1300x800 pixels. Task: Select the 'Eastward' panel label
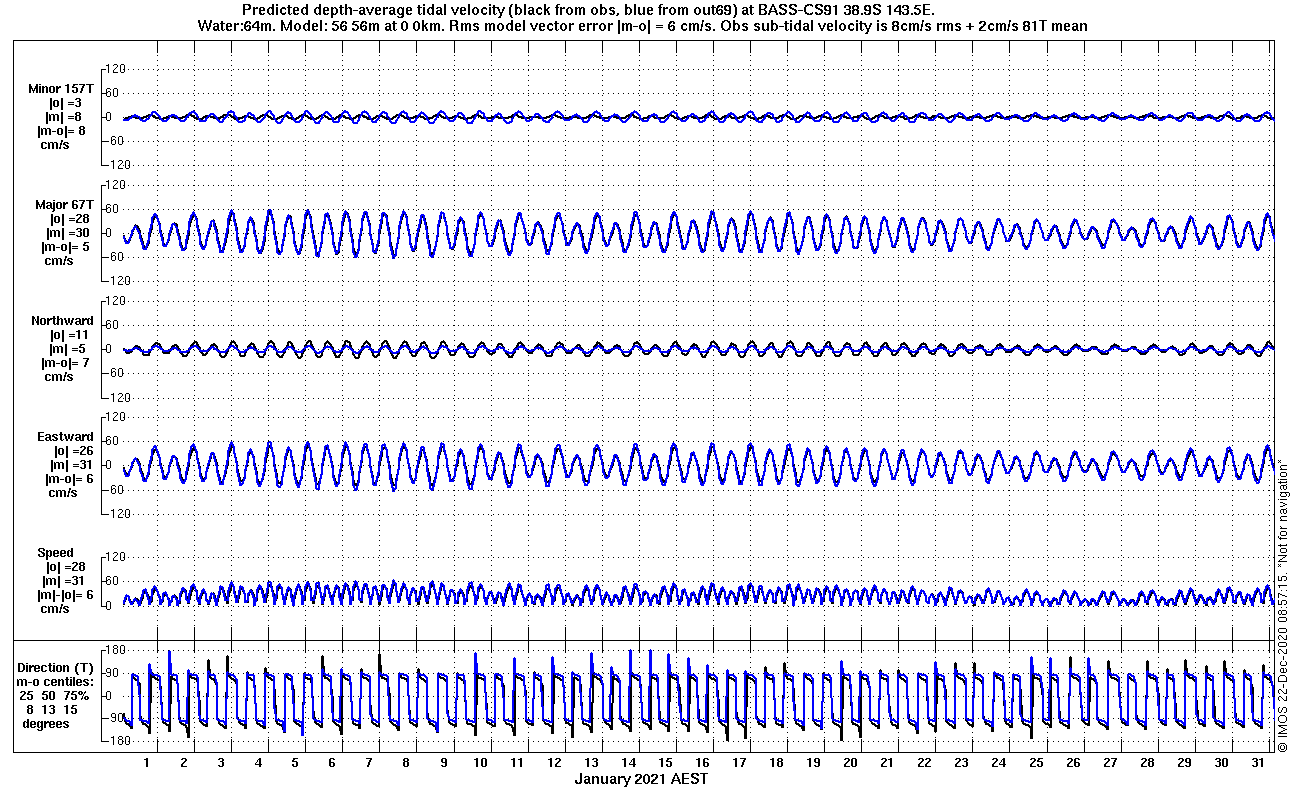(x=65, y=437)
